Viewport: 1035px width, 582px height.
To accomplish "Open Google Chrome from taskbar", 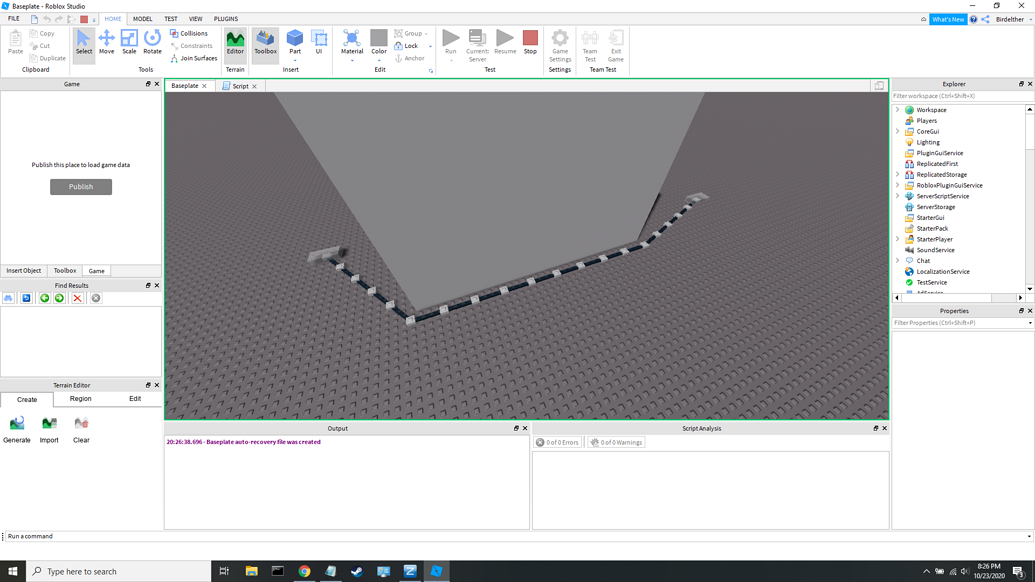I will 304,571.
